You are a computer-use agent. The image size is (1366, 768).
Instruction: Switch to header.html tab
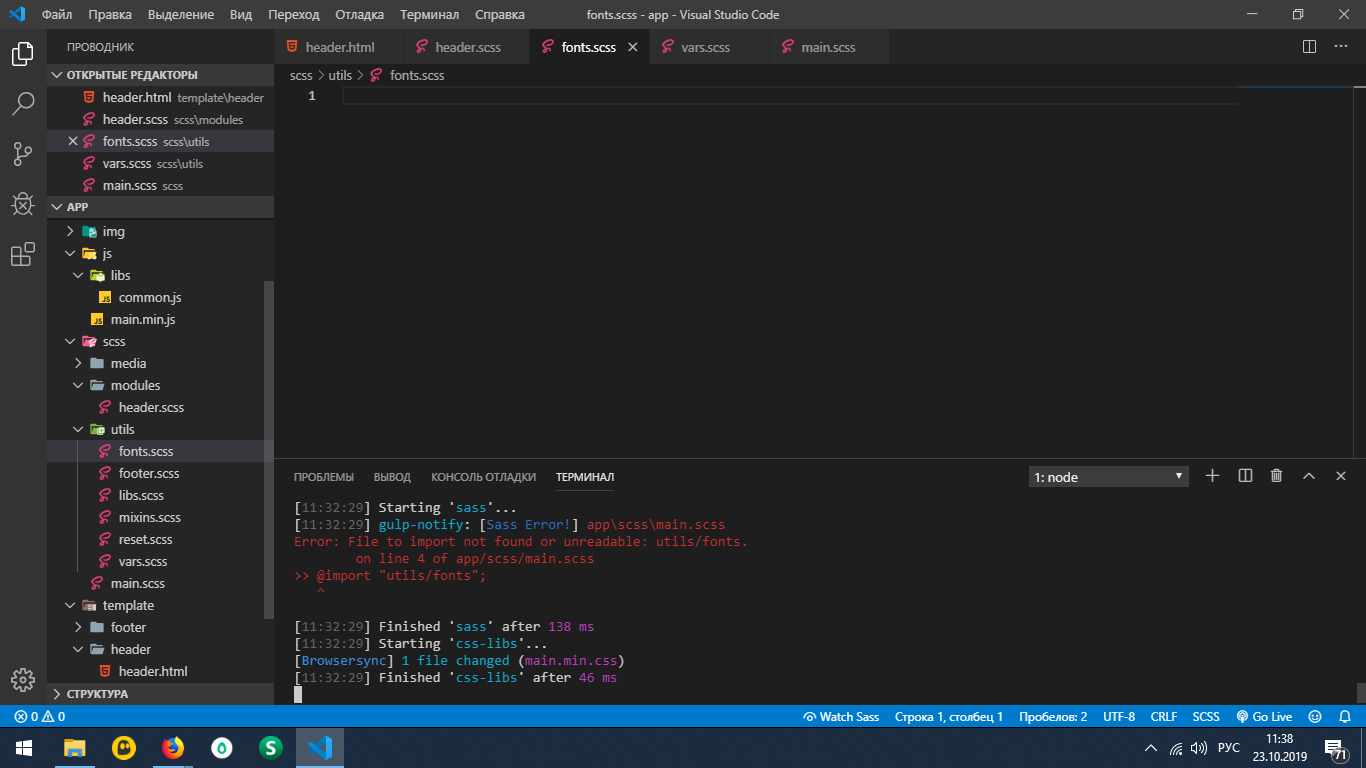tap(339, 47)
